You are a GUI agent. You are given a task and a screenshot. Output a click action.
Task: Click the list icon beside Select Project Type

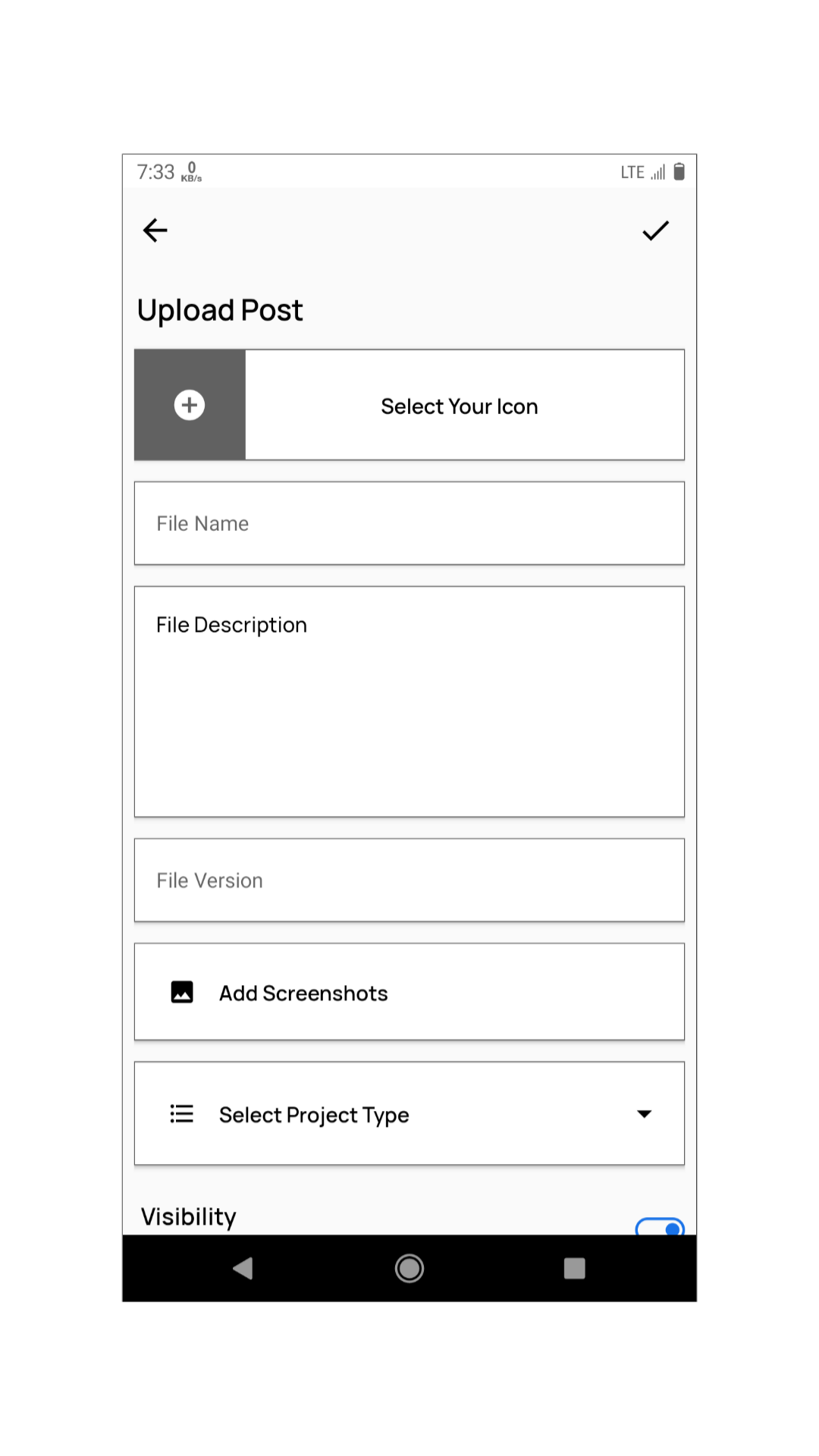[x=182, y=1113]
